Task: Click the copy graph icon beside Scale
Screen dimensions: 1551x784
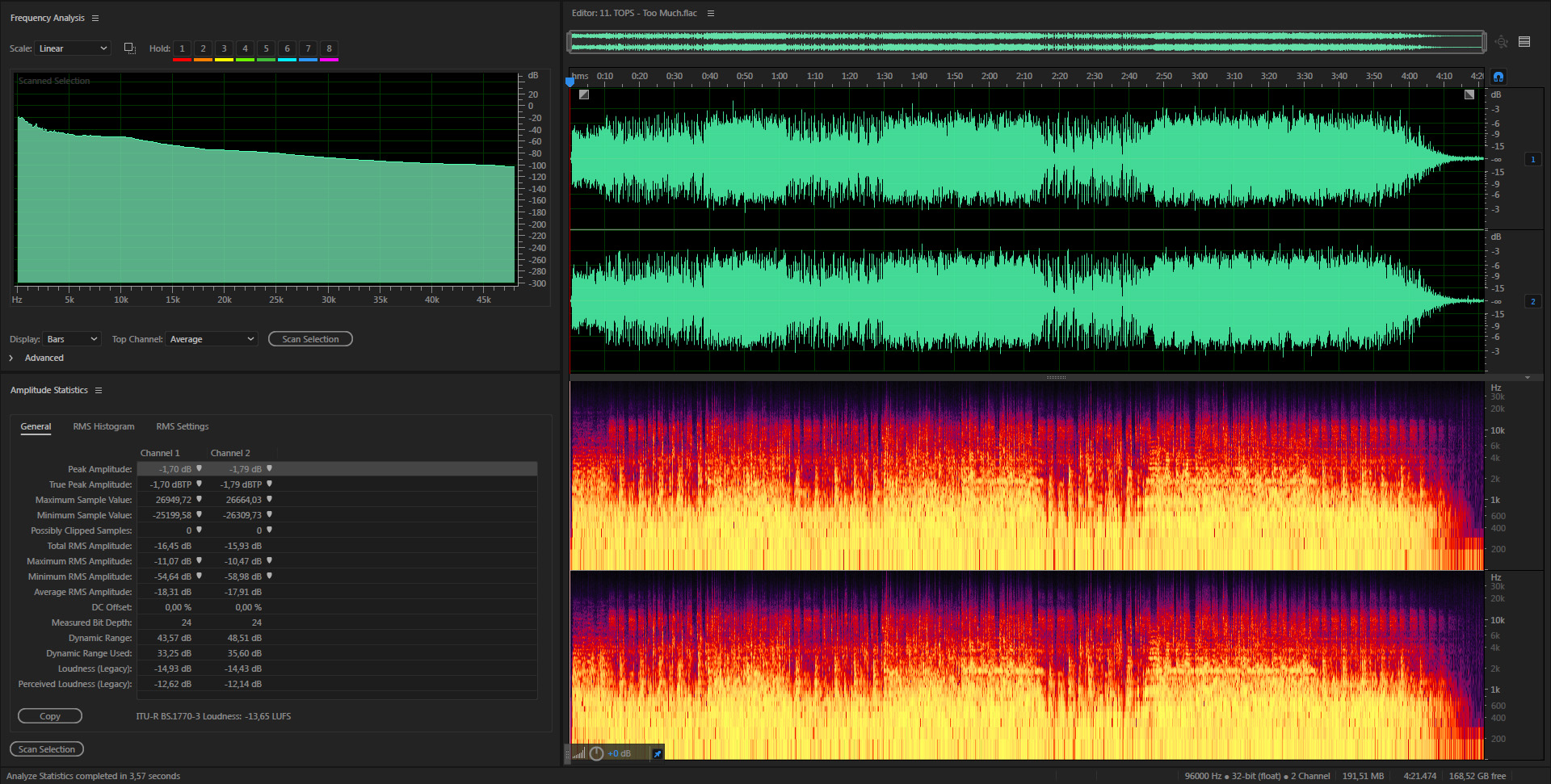Action: [x=129, y=48]
